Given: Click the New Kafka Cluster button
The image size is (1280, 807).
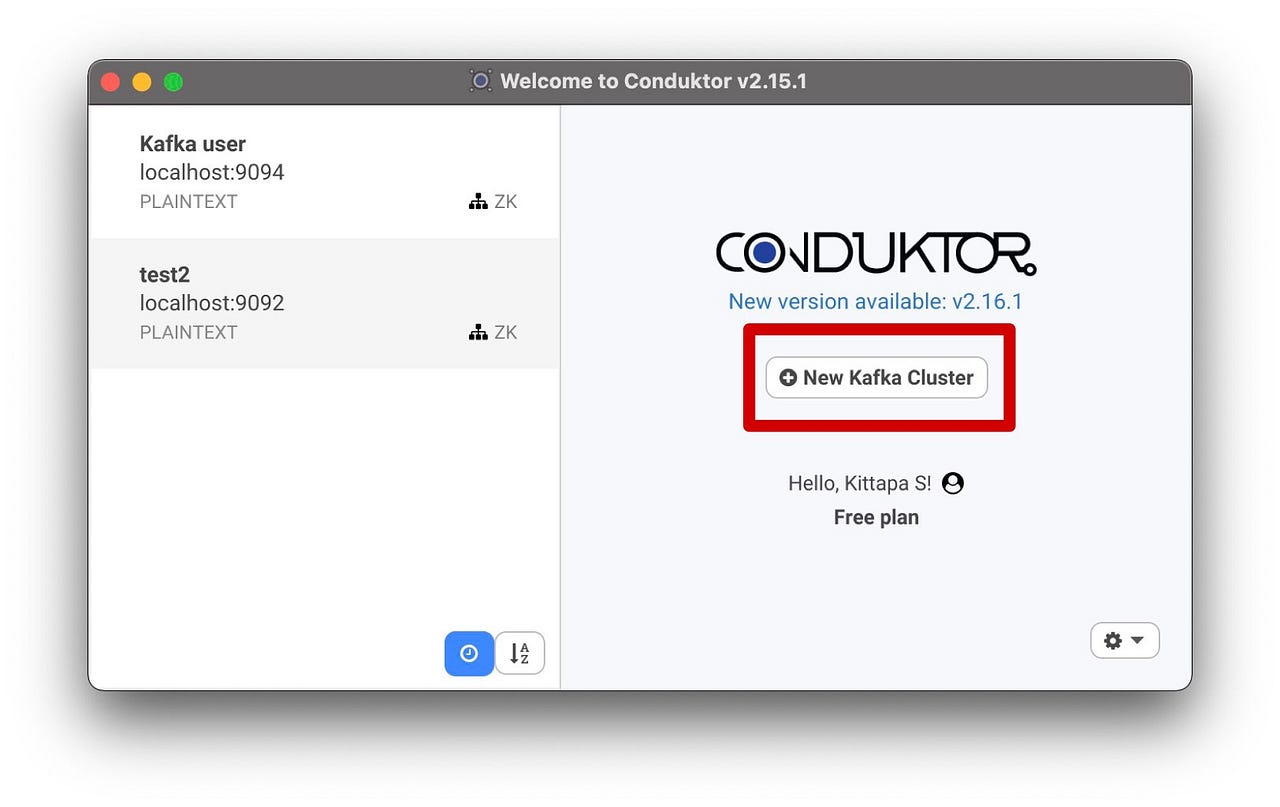Looking at the screenshot, I should coord(875,378).
